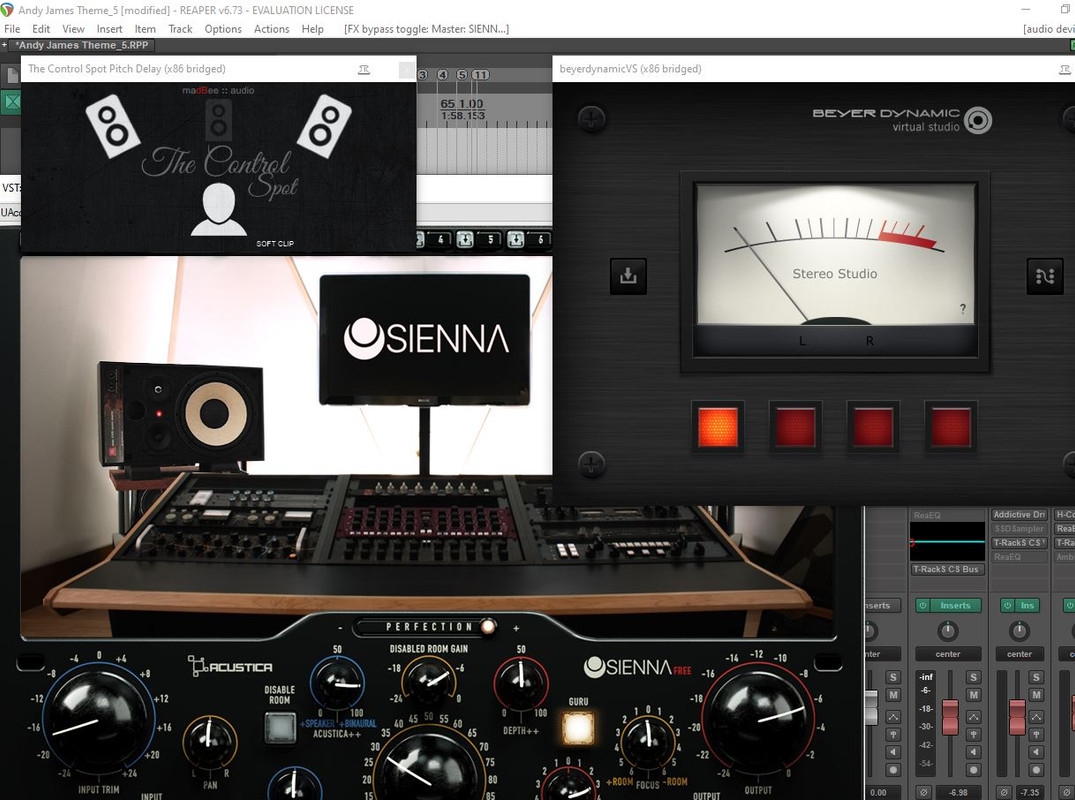1075x800 pixels.
Task: Open the Track menu
Action: pyautogui.click(x=180, y=29)
